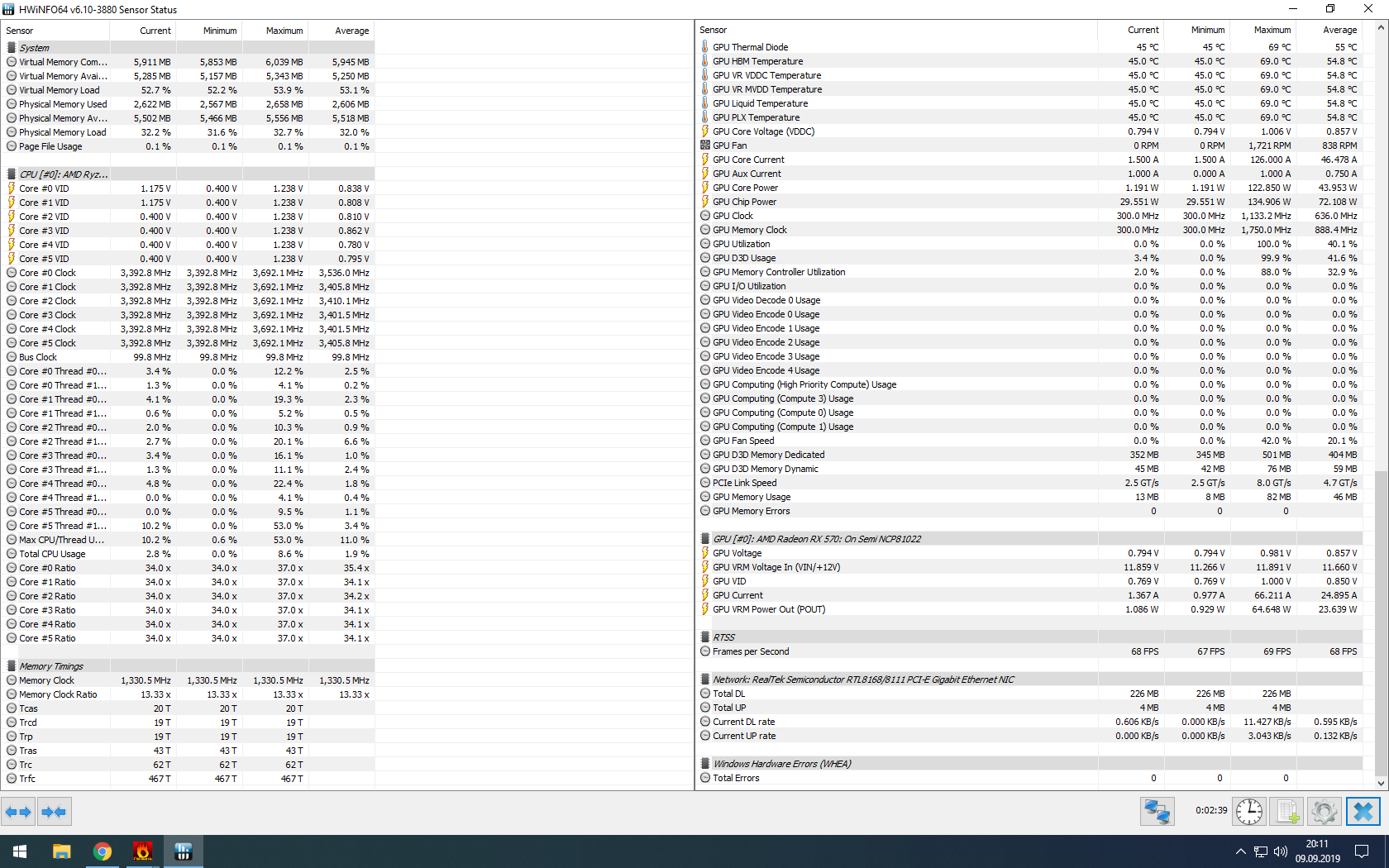The height and width of the screenshot is (868, 1389).
Task: Show hidden tray icons with the chevron
Action: 1240,851
